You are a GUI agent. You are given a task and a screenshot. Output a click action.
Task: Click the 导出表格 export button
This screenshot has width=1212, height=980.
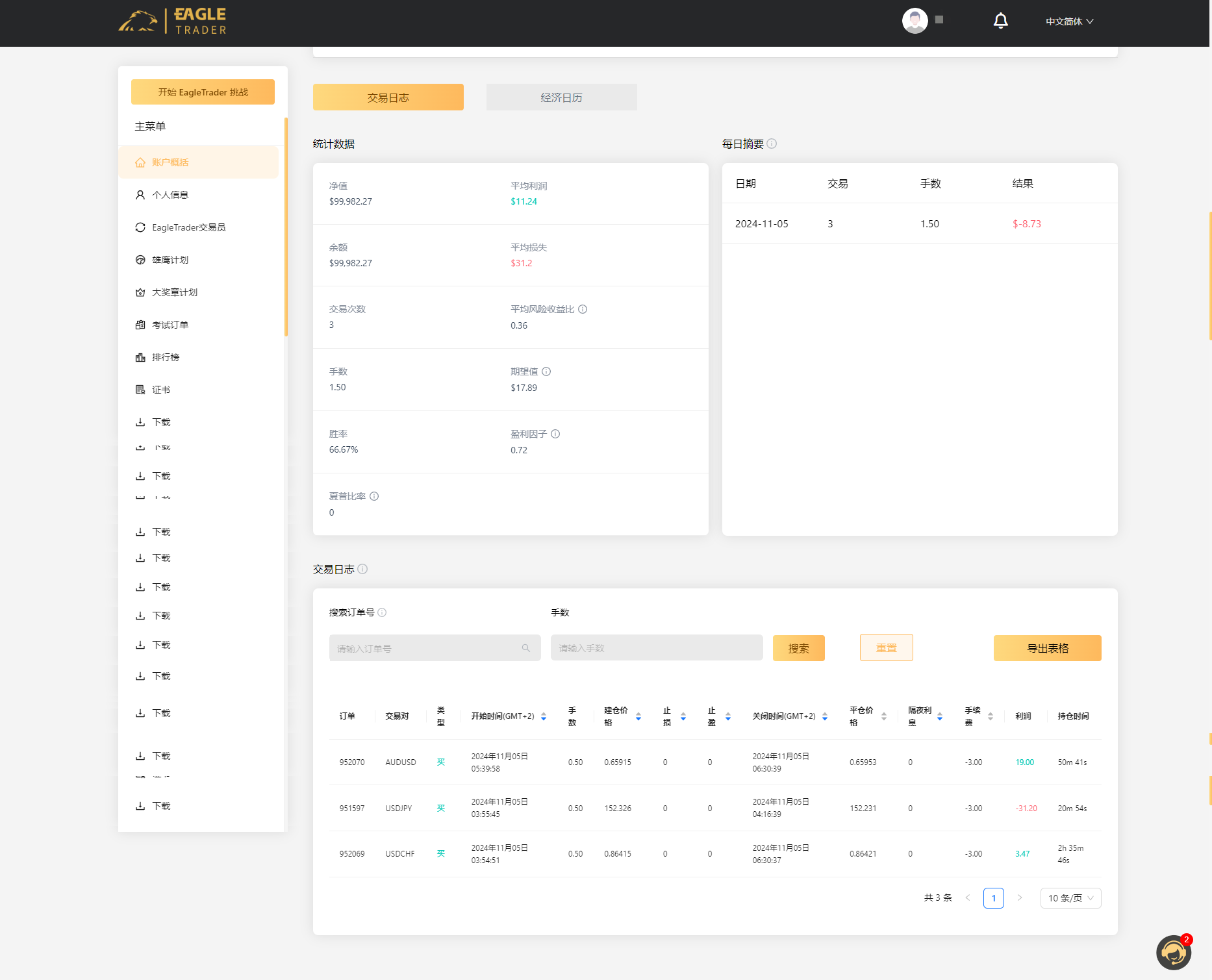click(1046, 647)
